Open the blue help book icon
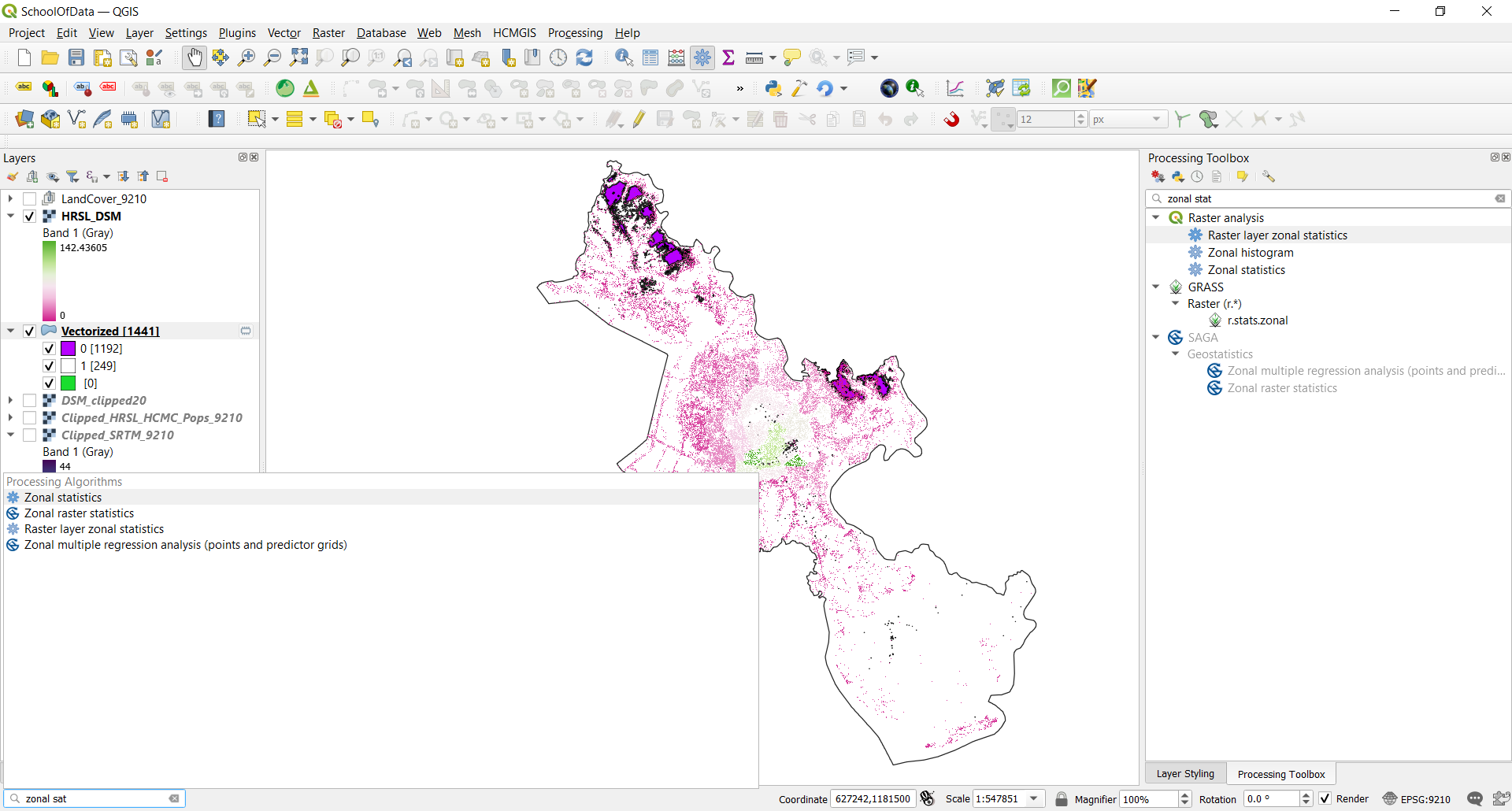 click(217, 120)
